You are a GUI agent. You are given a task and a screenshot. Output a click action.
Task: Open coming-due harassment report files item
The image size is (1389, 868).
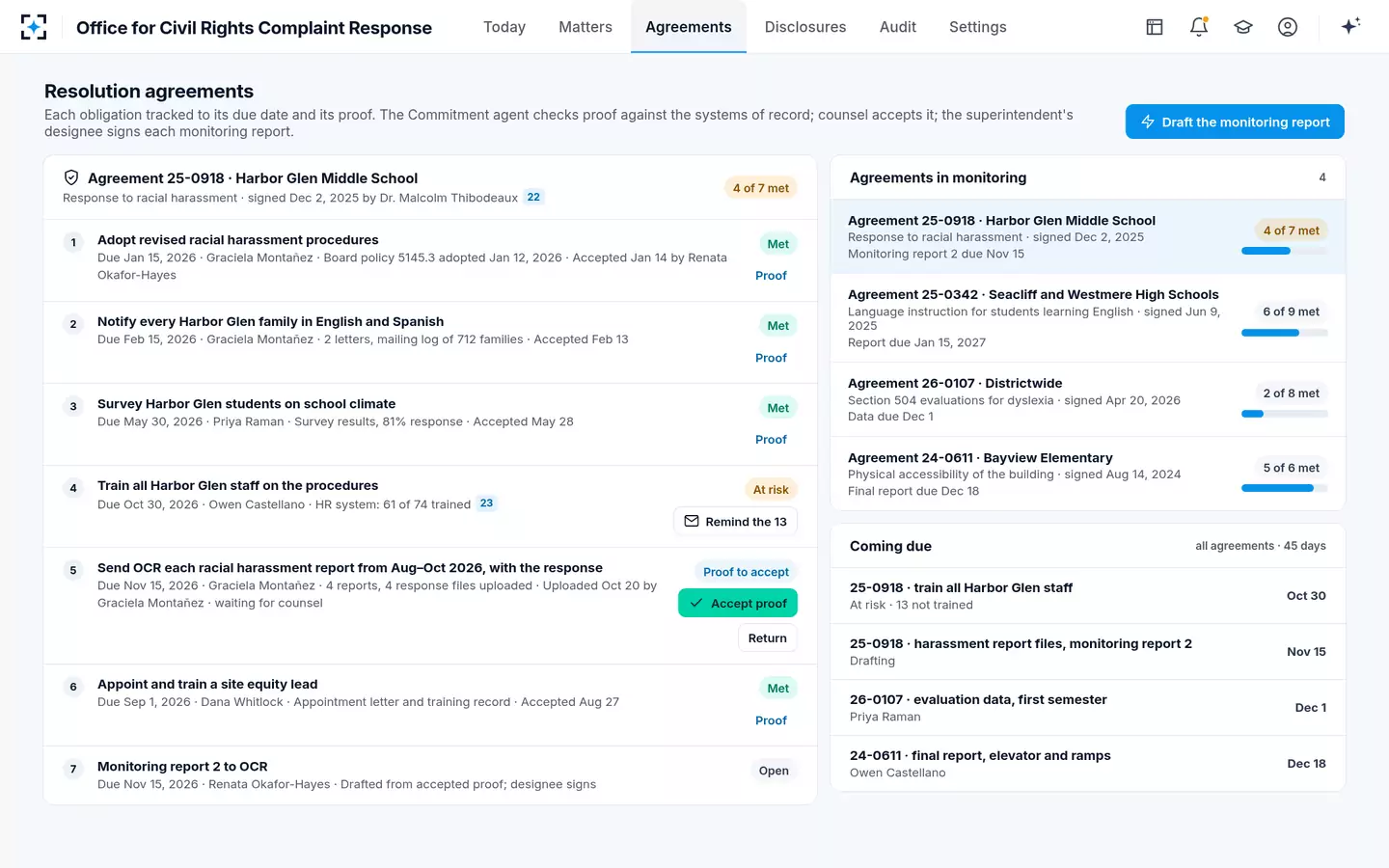click(1088, 652)
